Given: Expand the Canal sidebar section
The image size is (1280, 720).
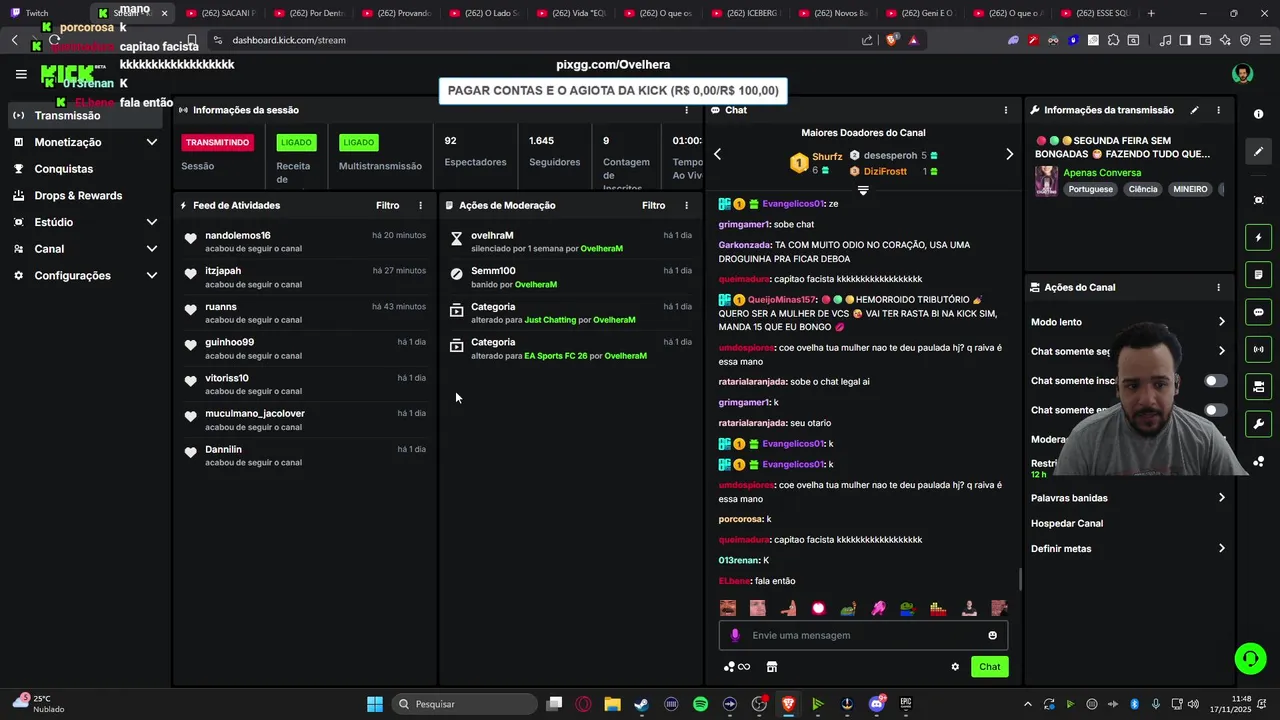Looking at the screenshot, I should 152,249.
